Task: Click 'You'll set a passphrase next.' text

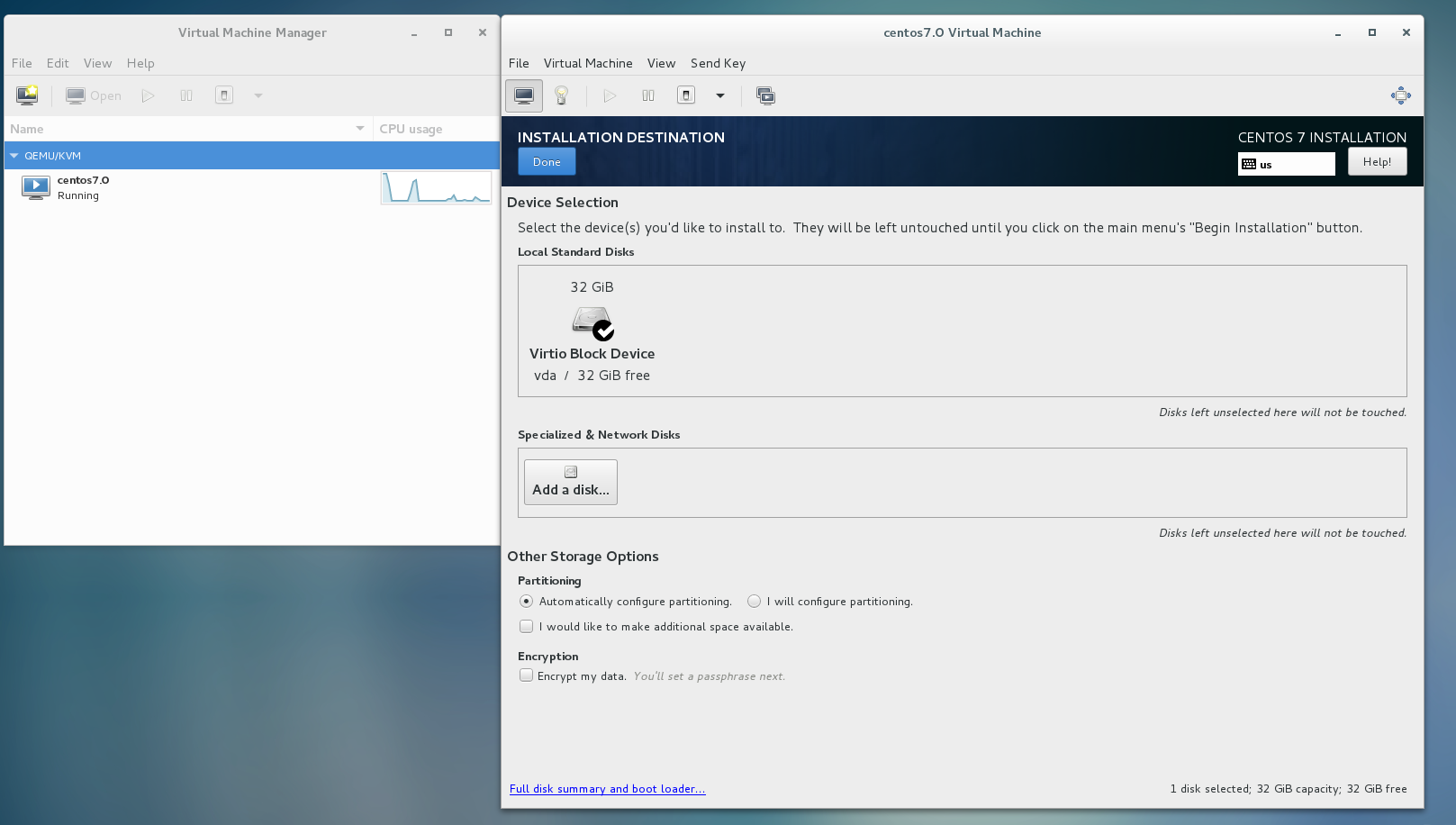Action: click(x=709, y=676)
